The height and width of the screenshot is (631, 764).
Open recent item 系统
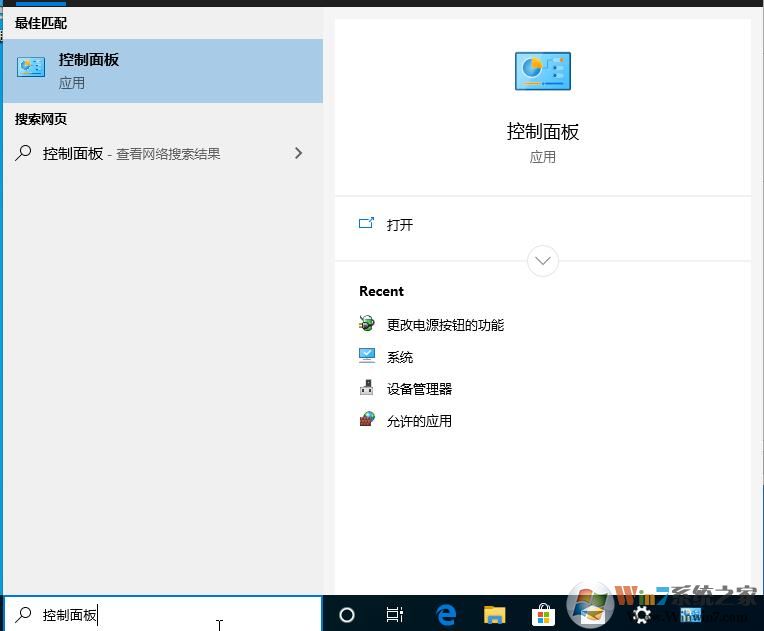coord(400,357)
